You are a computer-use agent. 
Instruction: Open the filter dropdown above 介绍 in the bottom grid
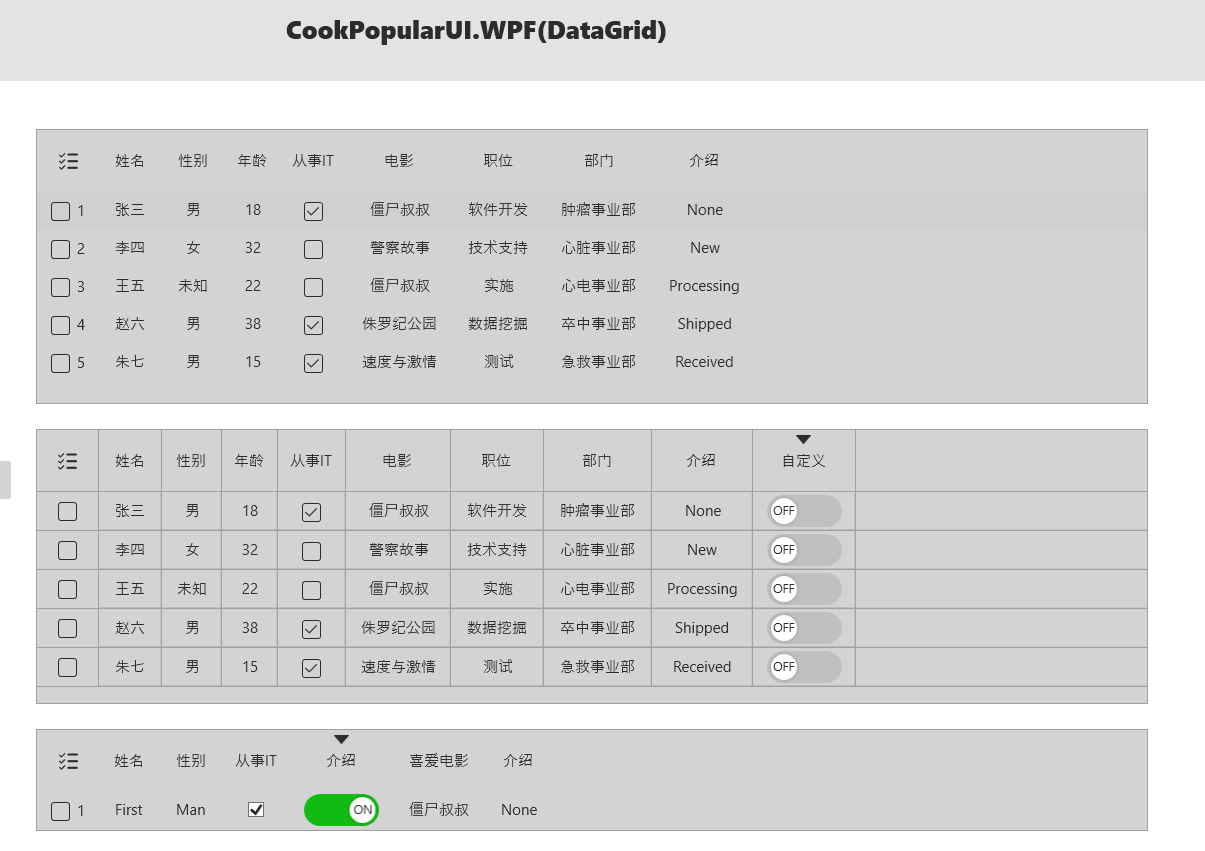tap(341, 738)
